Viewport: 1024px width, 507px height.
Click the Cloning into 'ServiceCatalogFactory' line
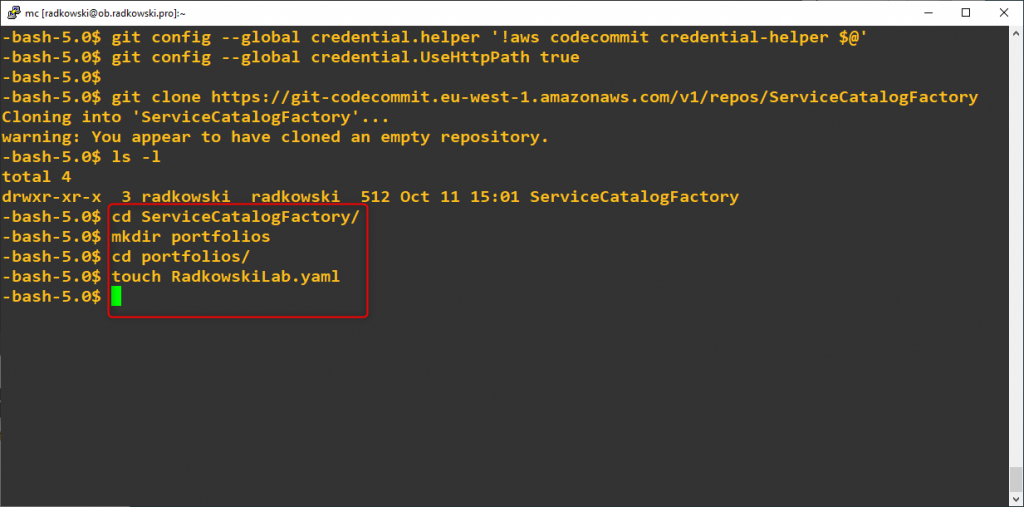tap(195, 118)
